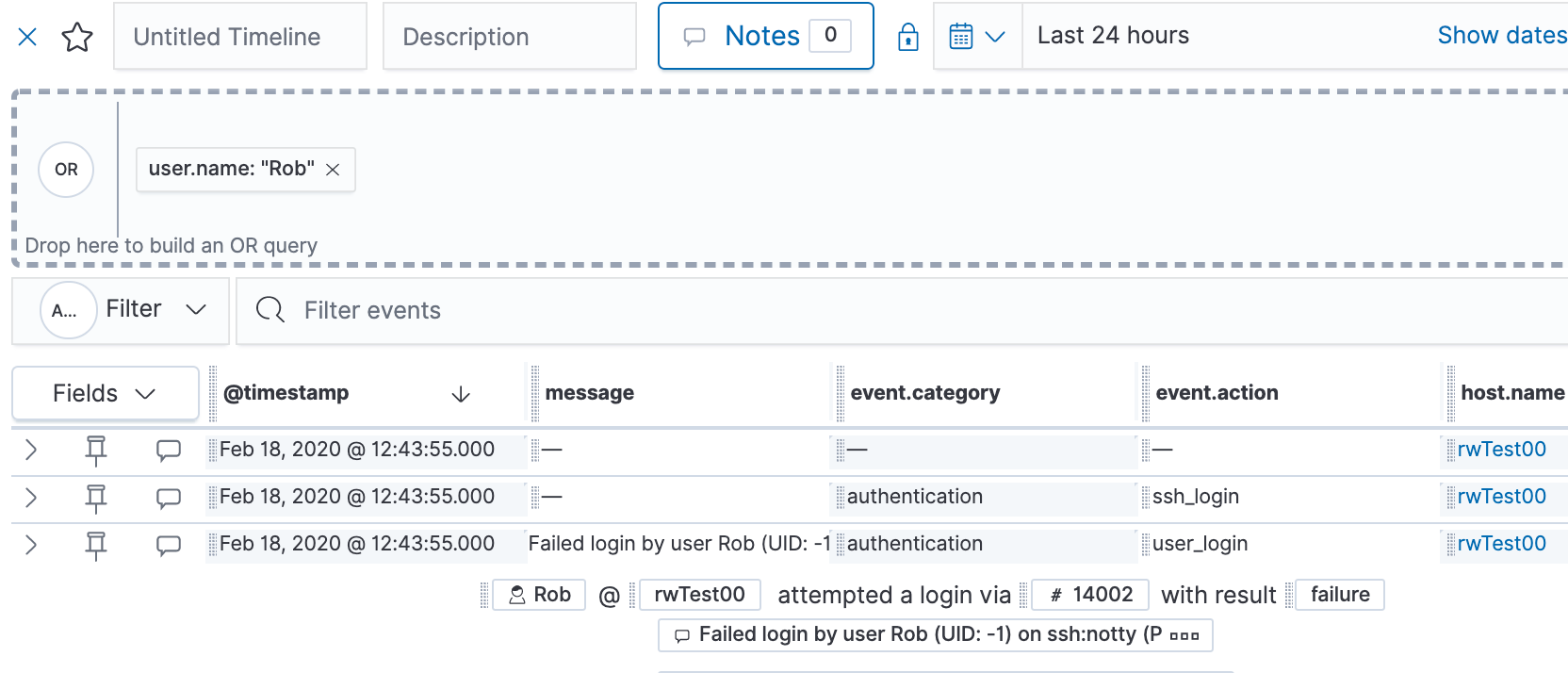
Task: Add a note to the ssh_login event
Action: (169, 498)
